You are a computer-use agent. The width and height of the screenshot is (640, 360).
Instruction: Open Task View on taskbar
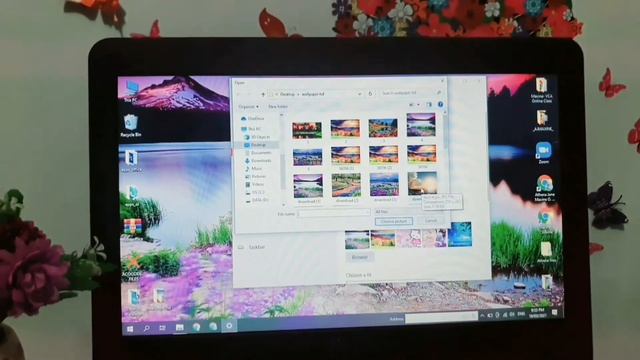[162, 328]
